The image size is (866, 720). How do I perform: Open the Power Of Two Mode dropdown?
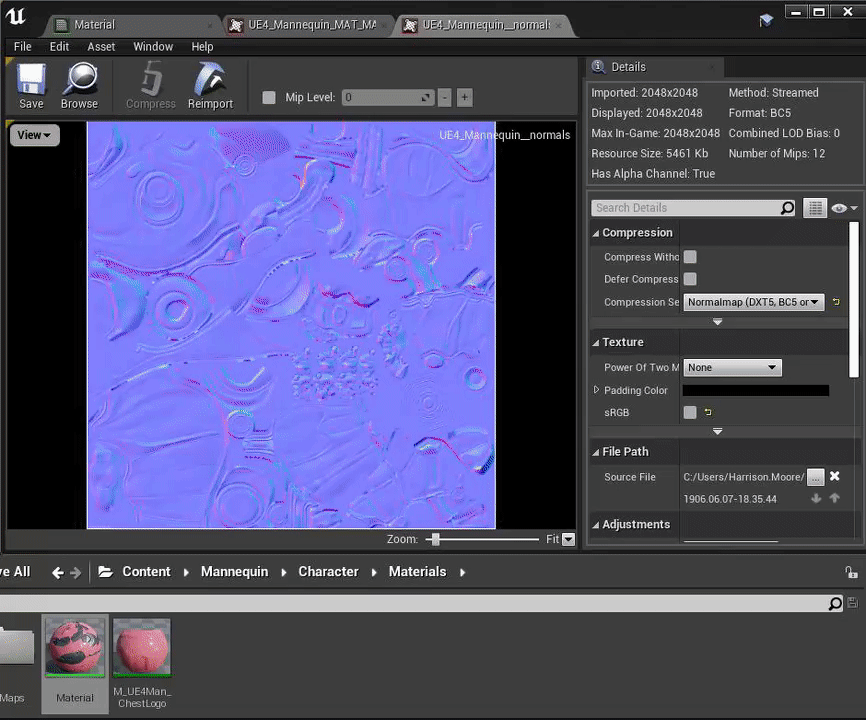731,367
